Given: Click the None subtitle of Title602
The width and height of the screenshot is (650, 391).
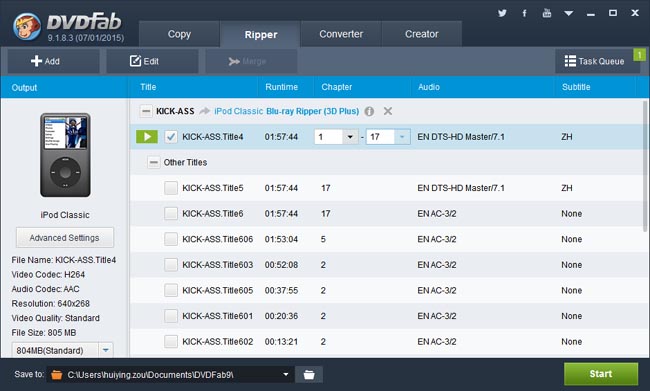Looking at the screenshot, I should tap(572, 342).
